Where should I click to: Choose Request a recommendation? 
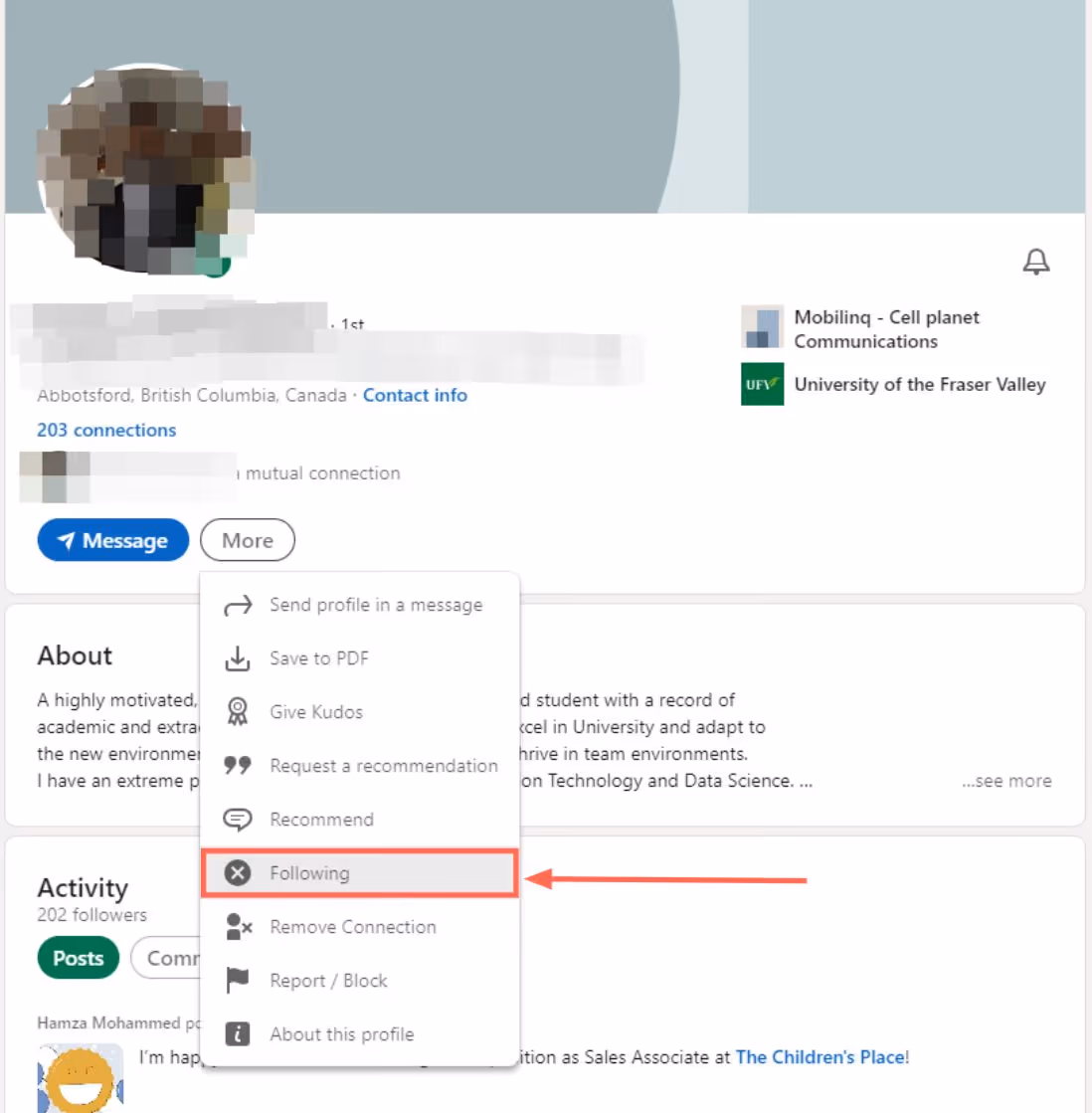[360, 766]
